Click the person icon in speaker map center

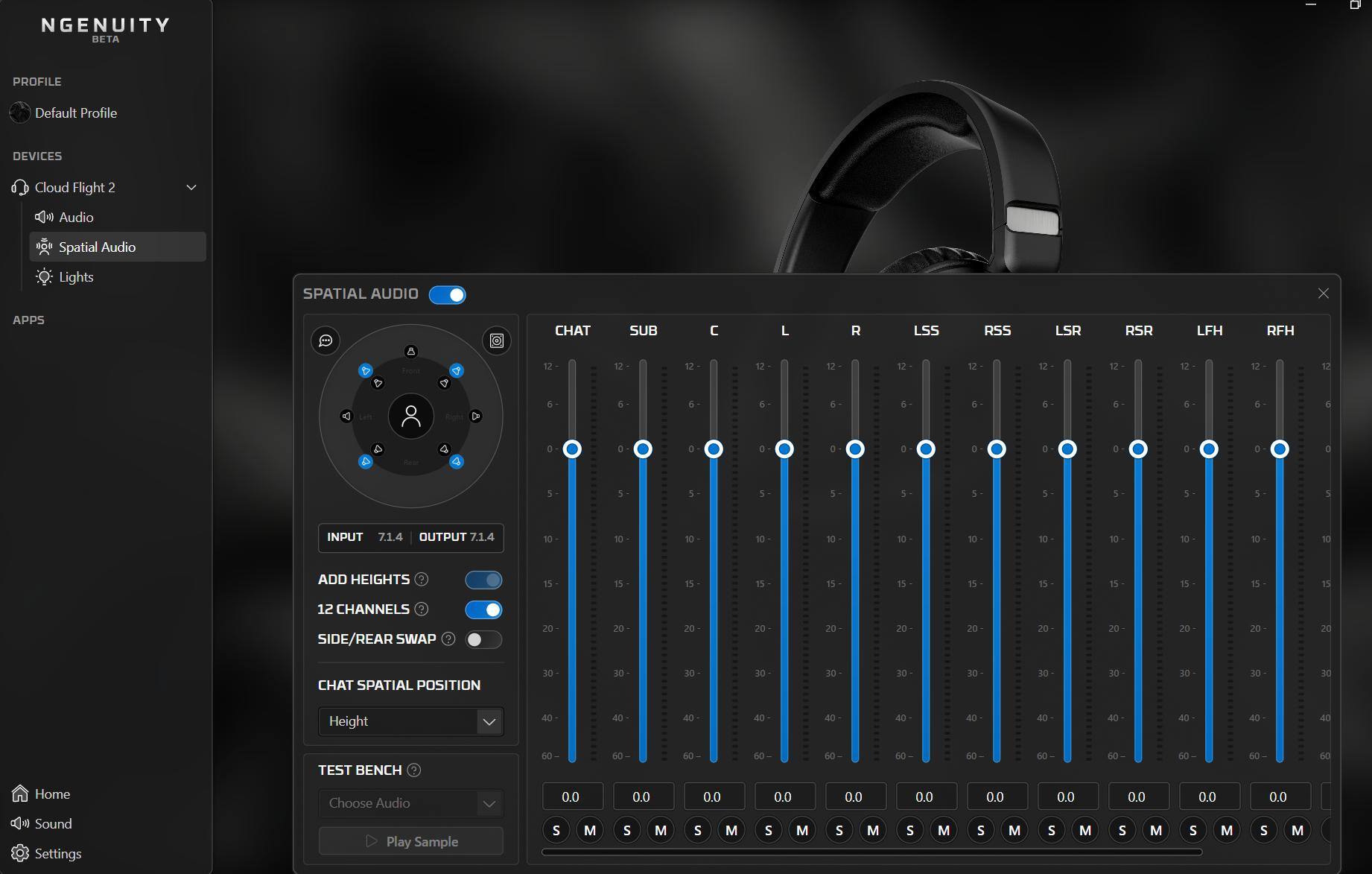click(410, 416)
